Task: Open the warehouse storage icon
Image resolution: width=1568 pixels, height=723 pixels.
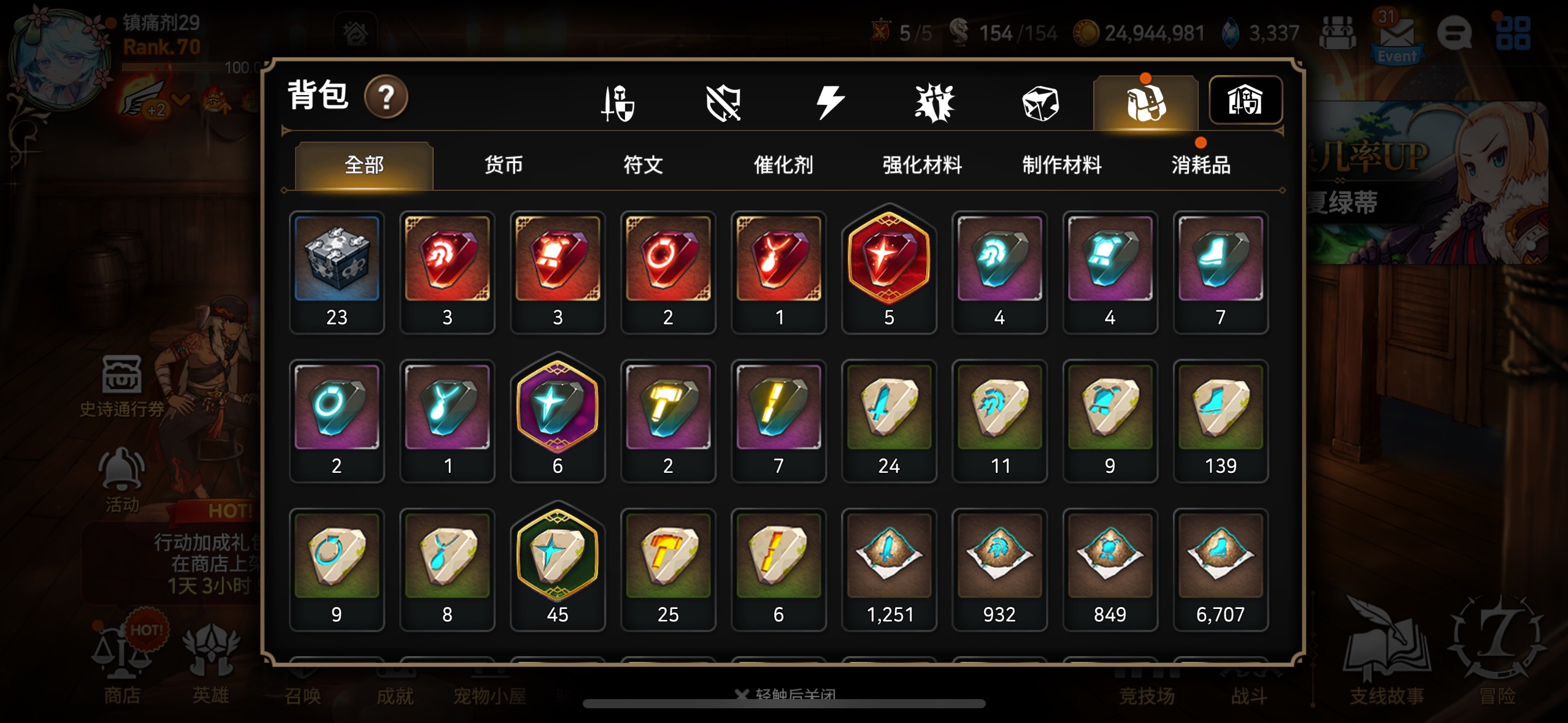Action: 1245,101
